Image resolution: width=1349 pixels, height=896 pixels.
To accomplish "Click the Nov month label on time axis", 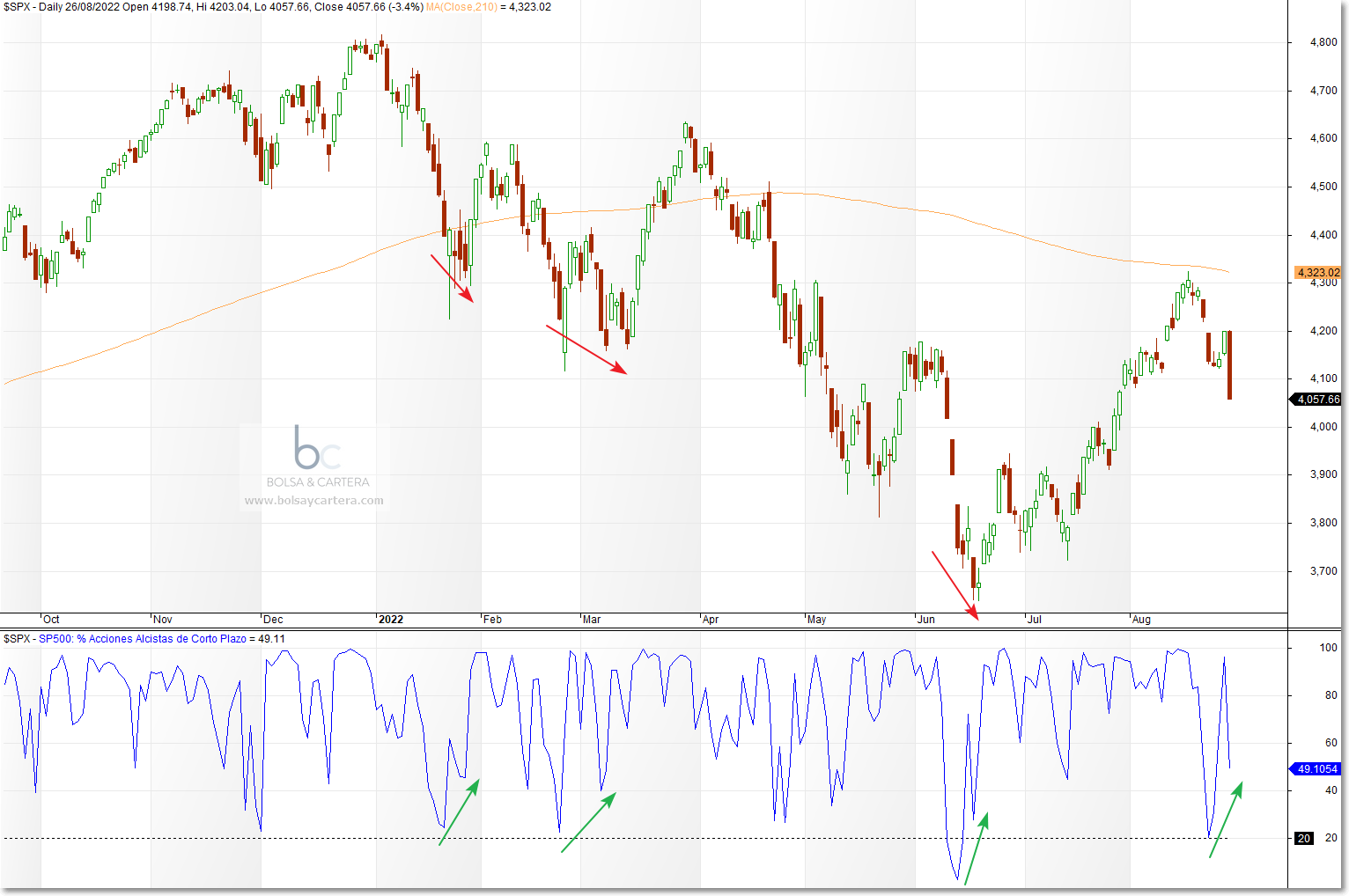I will (163, 620).
